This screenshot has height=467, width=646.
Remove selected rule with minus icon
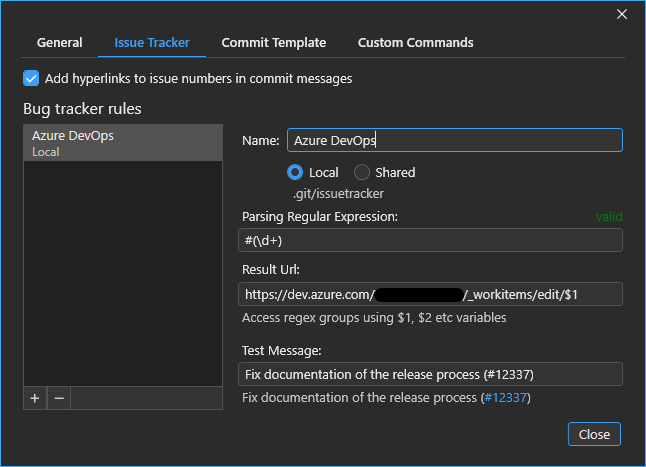point(59,398)
